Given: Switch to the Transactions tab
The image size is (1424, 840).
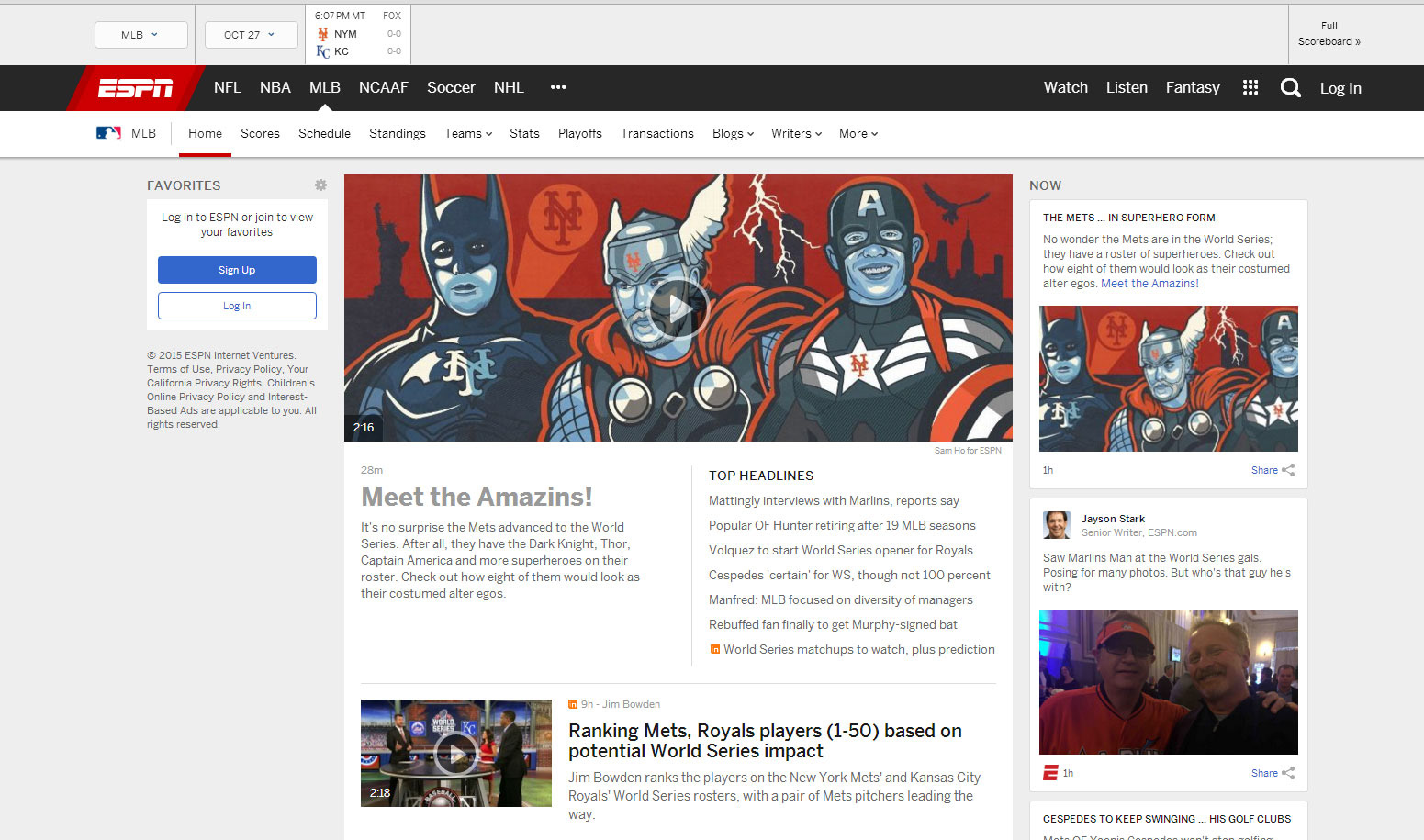Looking at the screenshot, I should tap(657, 133).
